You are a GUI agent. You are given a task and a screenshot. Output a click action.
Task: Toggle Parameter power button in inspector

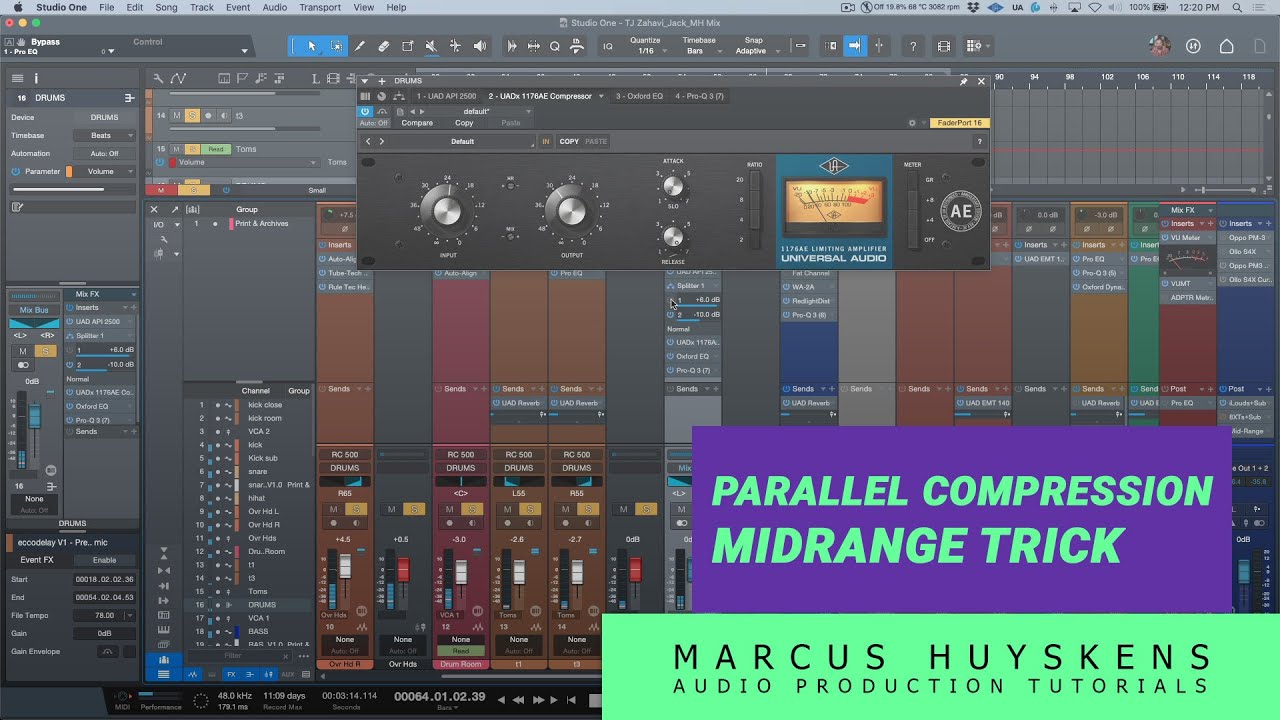pos(16,172)
